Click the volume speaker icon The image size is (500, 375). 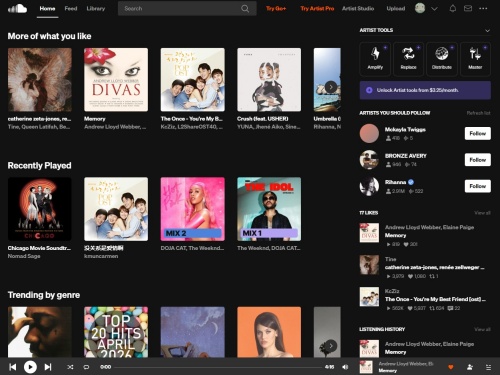point(345,367)
